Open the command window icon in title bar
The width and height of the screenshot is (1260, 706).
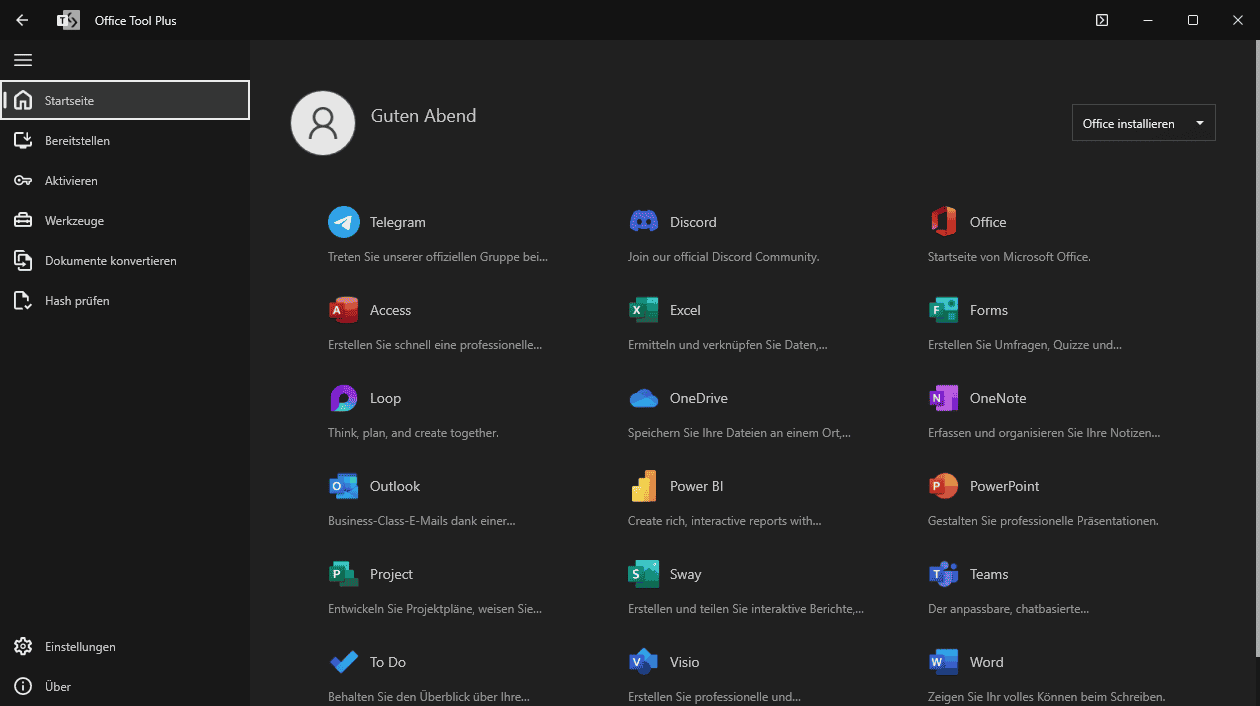1102,20
